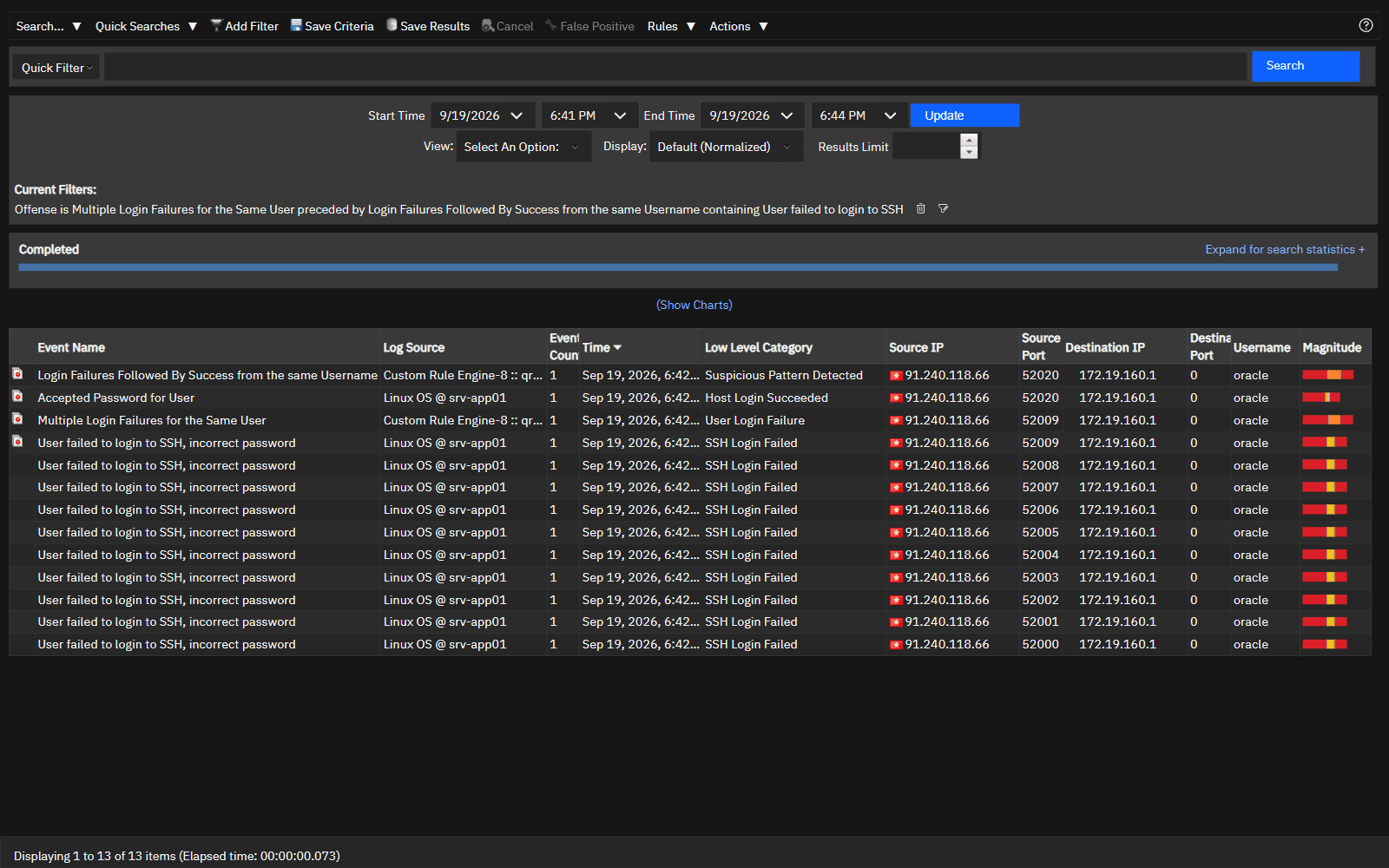Image resolution: width=1389 pixels, height=868 pixels.
Task: Click flag icon on source port 52003 row
Action: (x=896, y=578)
